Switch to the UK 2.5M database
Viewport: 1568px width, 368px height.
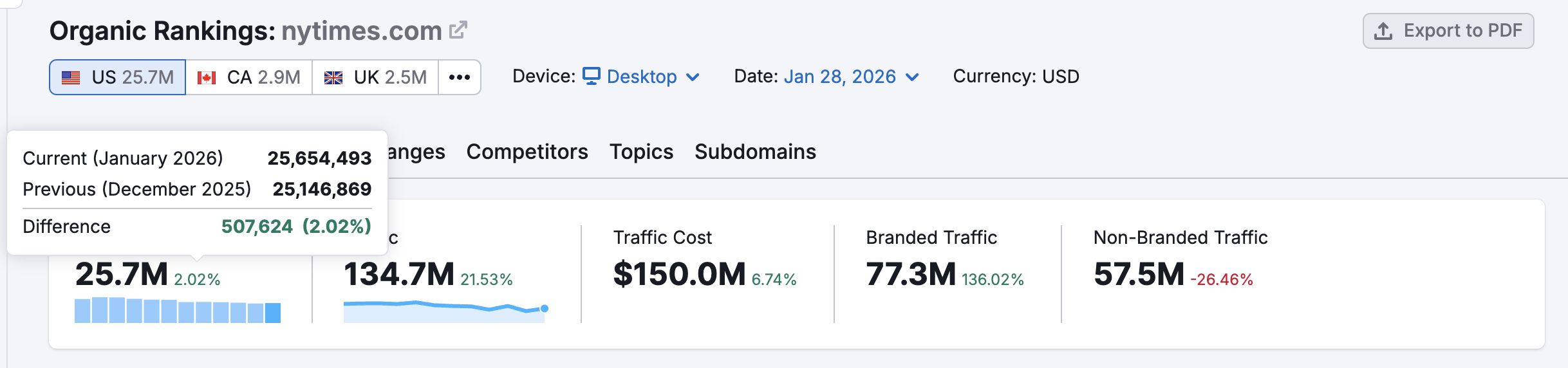pos(375,77)
